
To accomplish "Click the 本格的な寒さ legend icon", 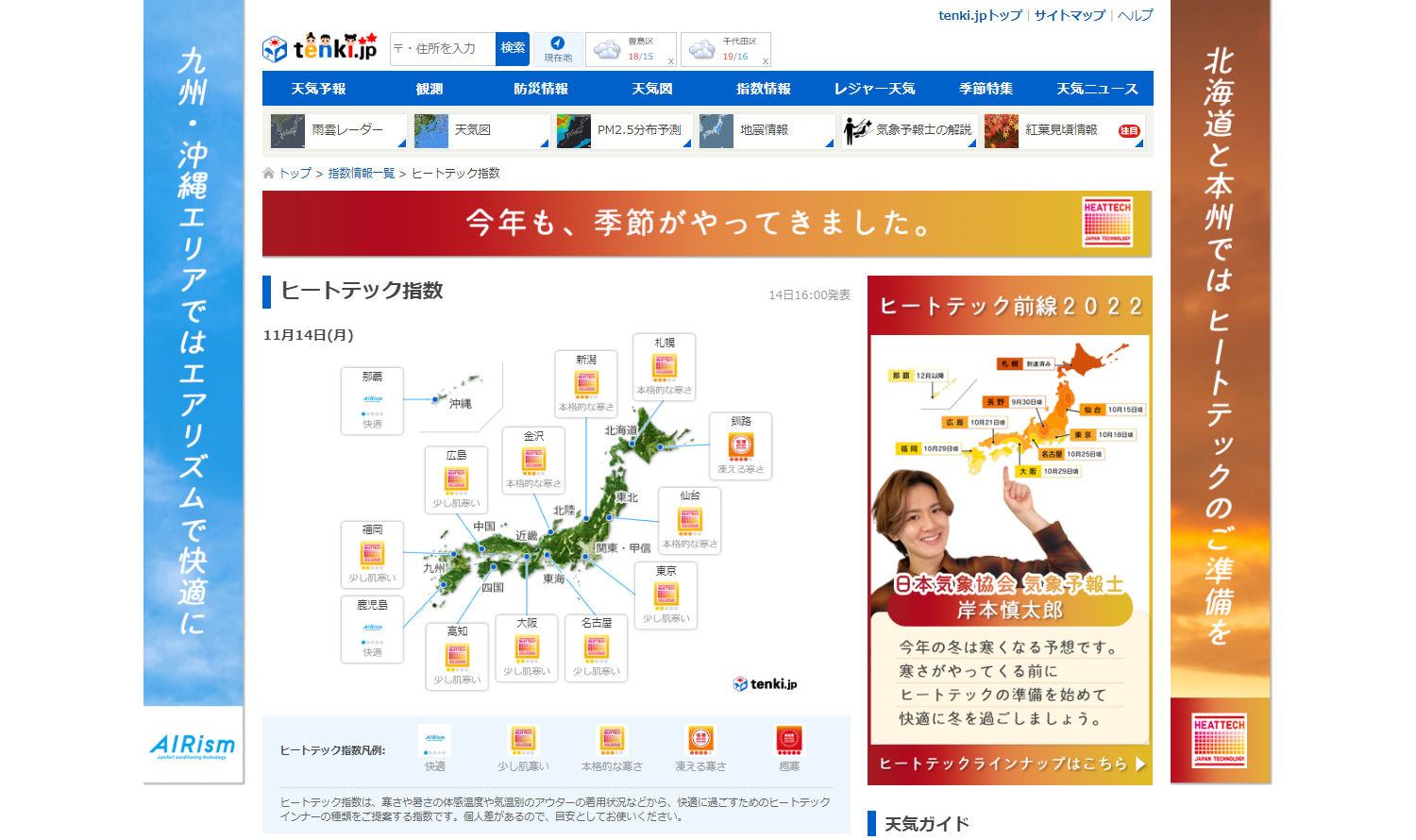I will pos(612,740).
